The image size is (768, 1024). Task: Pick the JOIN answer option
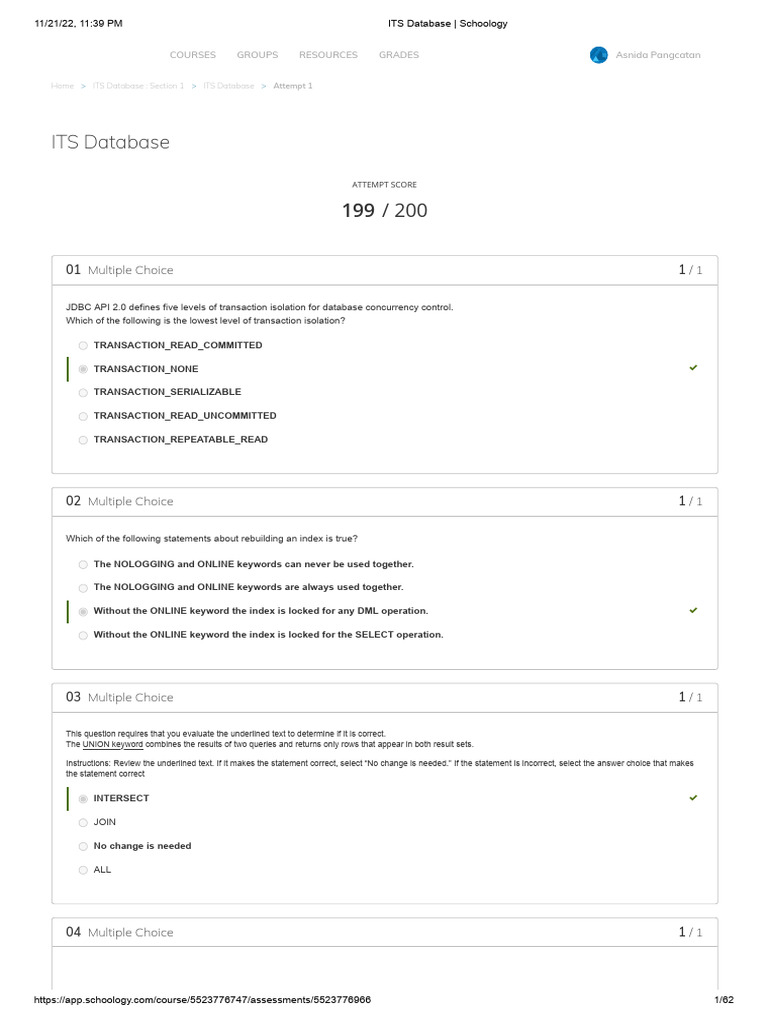pos(83,823)
